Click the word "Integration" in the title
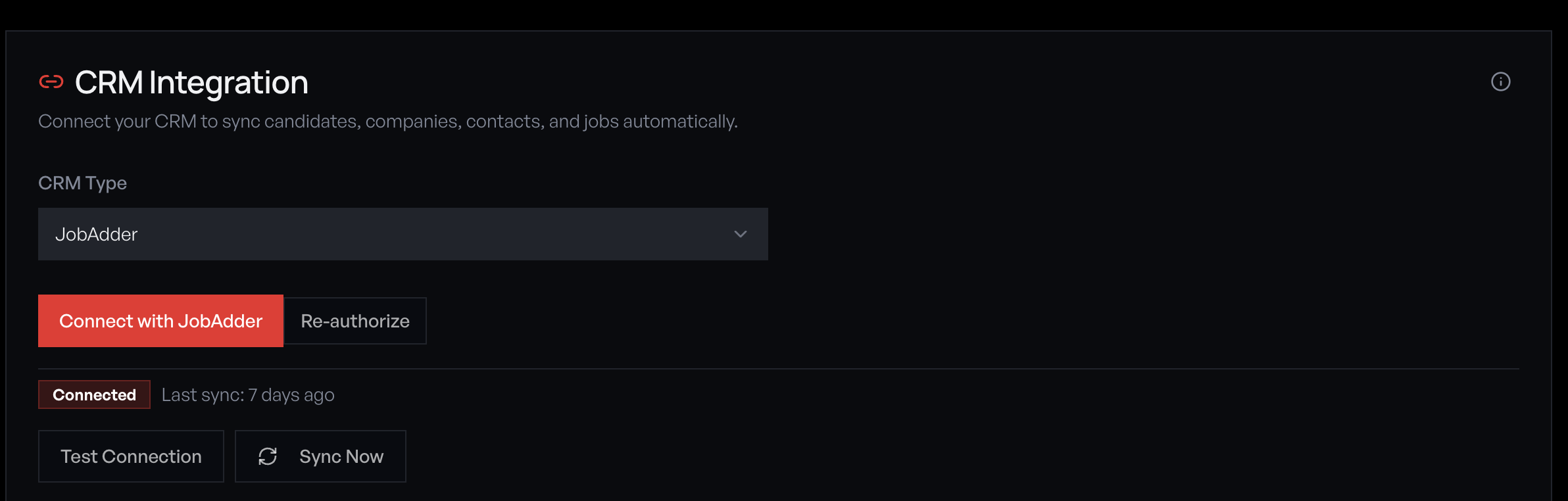The image size is (1568, 501). [229, 83]
